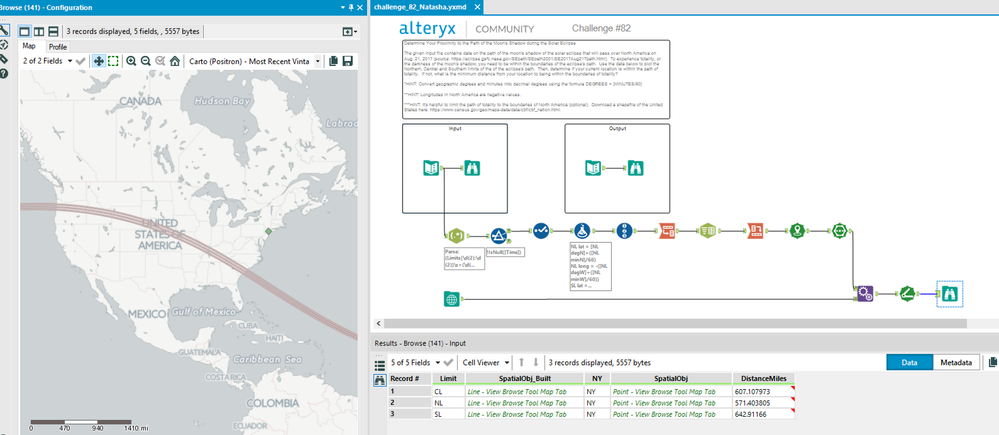Viewport: 999px width, 435px height.
Task: Go to previous record with up arrow
Action: (x=521, y=362)
